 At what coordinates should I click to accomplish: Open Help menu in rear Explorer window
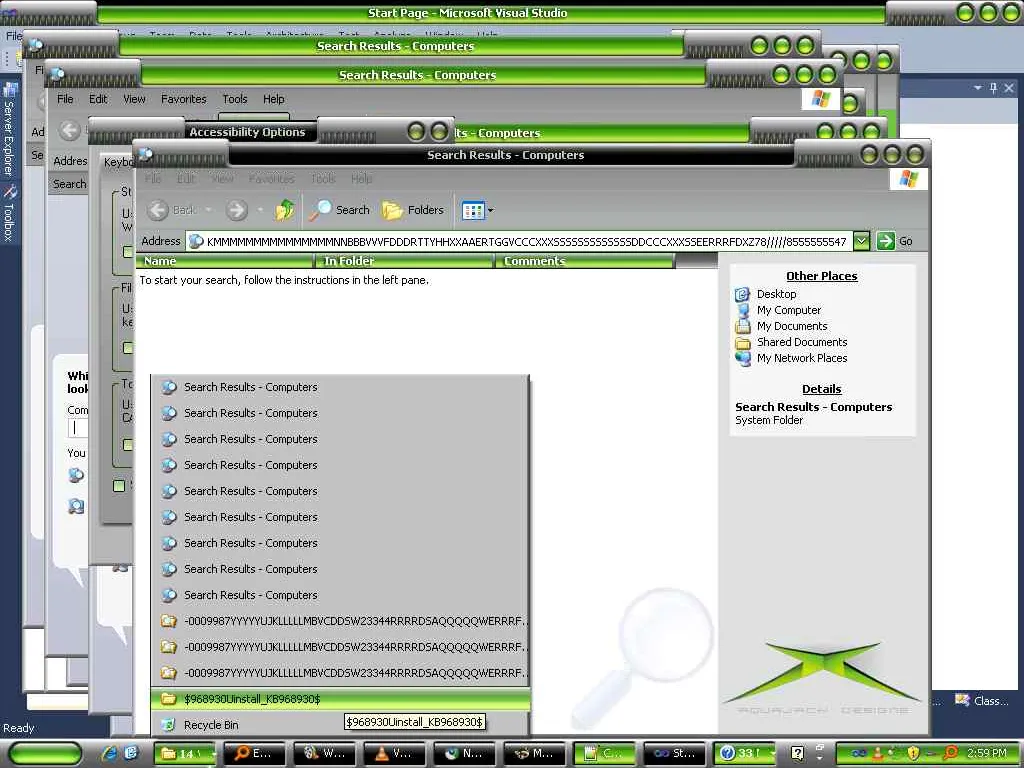pyautogui.click(x=274, y=99)
